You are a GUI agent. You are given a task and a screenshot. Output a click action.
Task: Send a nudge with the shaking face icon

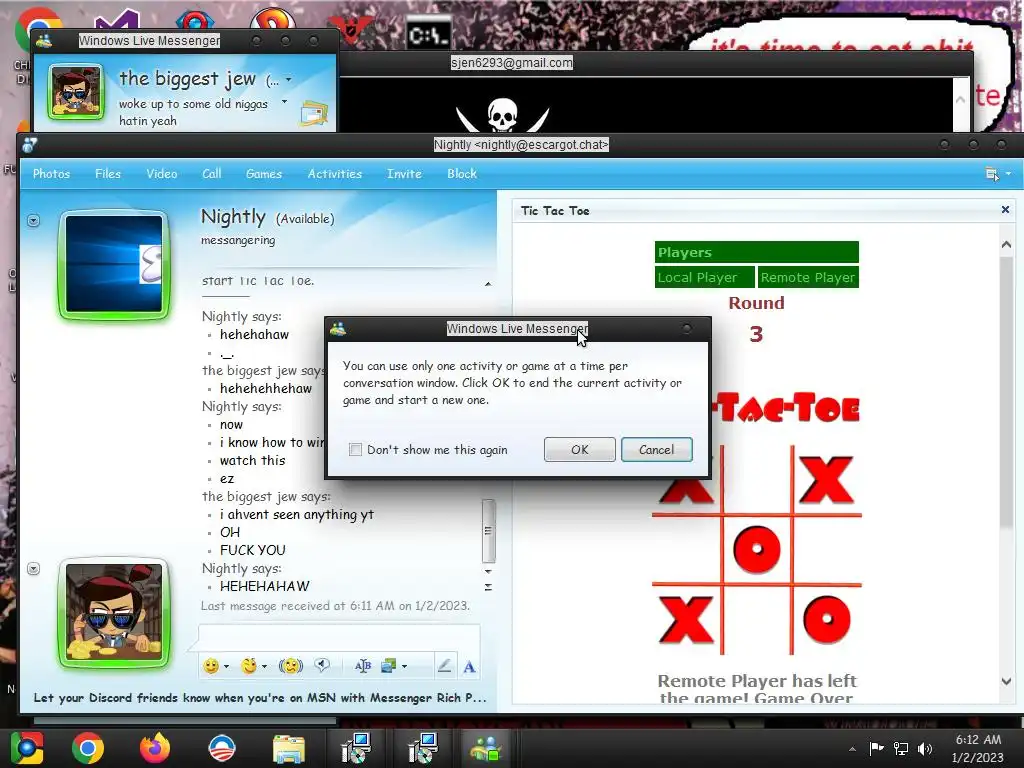coord(291,665)
